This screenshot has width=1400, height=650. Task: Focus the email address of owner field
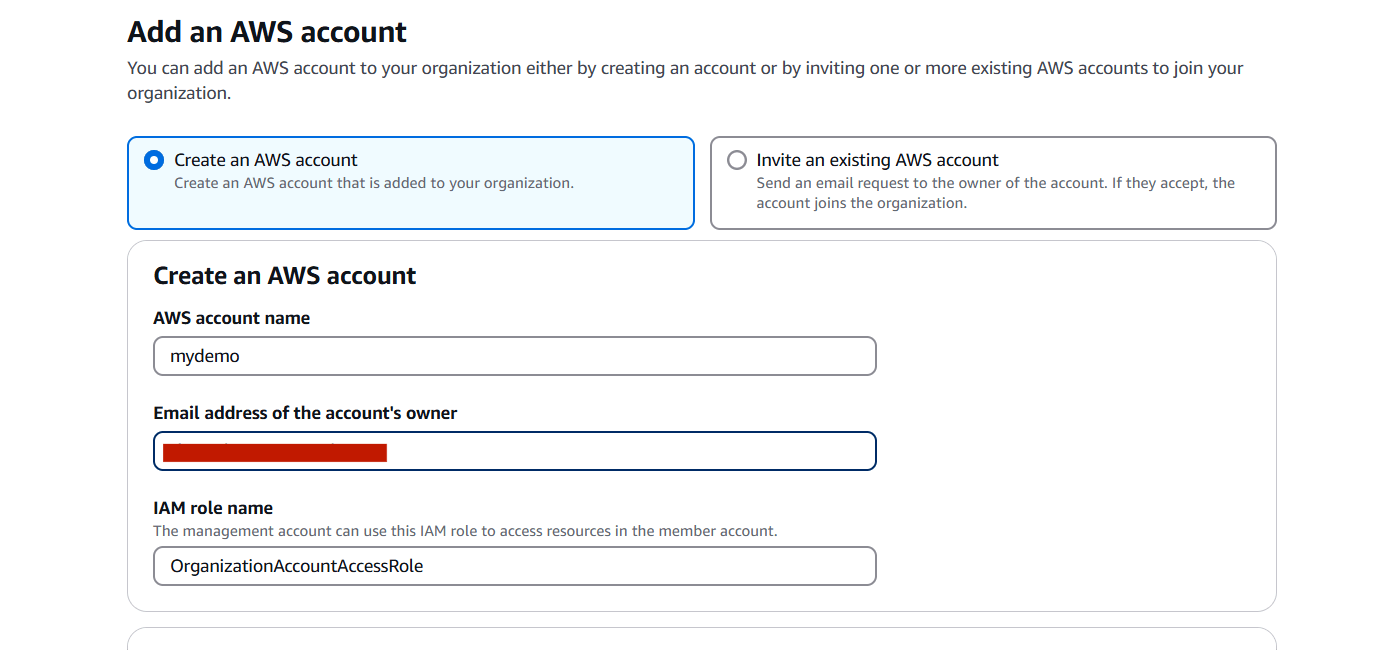[x=630, y=451]
